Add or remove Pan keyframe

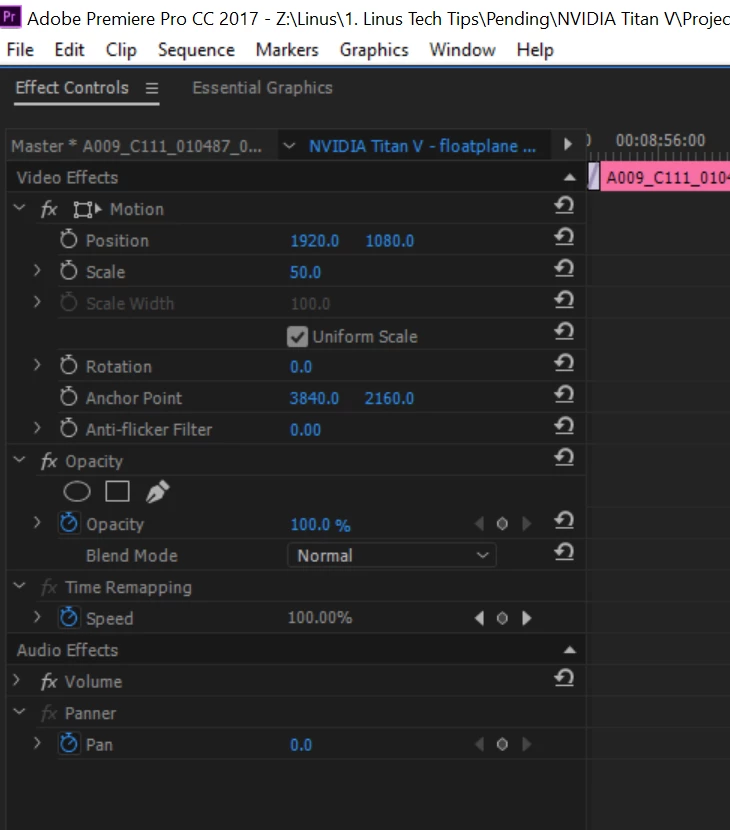pyautogui.click(x=502, y=745)
